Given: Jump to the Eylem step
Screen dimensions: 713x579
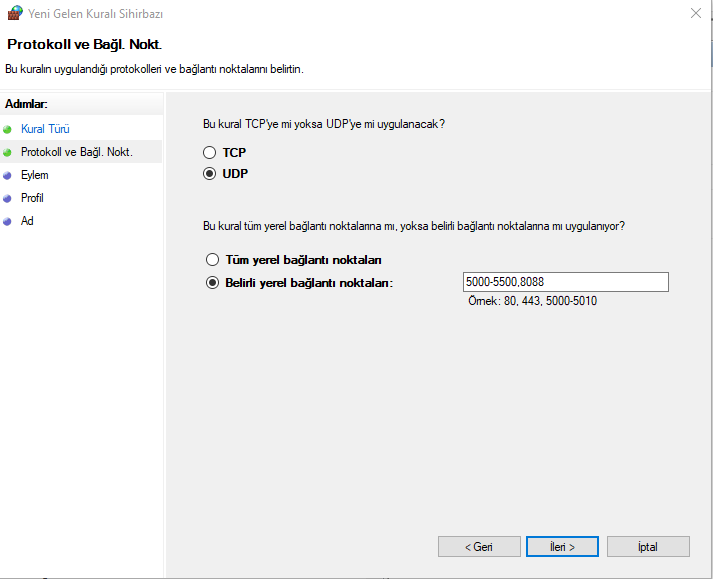Looking at the screenshot, I should (35, 175).
